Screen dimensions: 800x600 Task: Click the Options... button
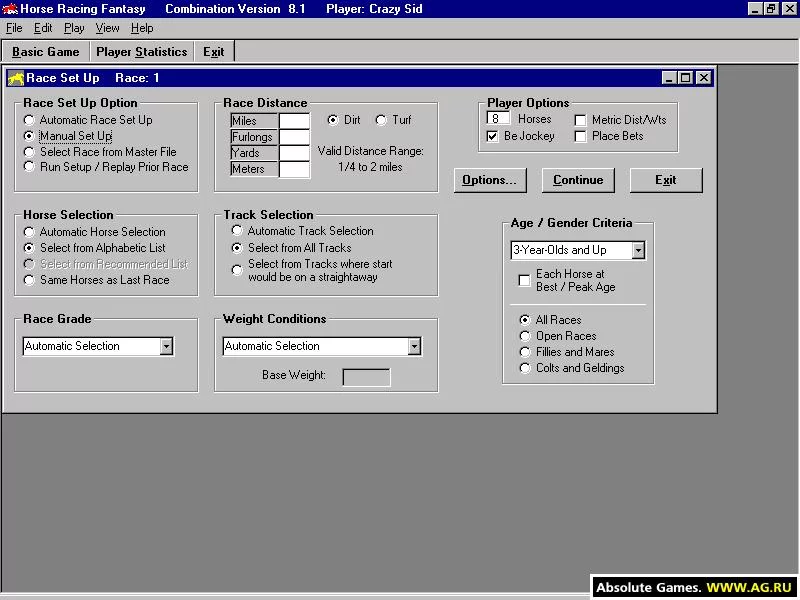click(x=490, y=180)
